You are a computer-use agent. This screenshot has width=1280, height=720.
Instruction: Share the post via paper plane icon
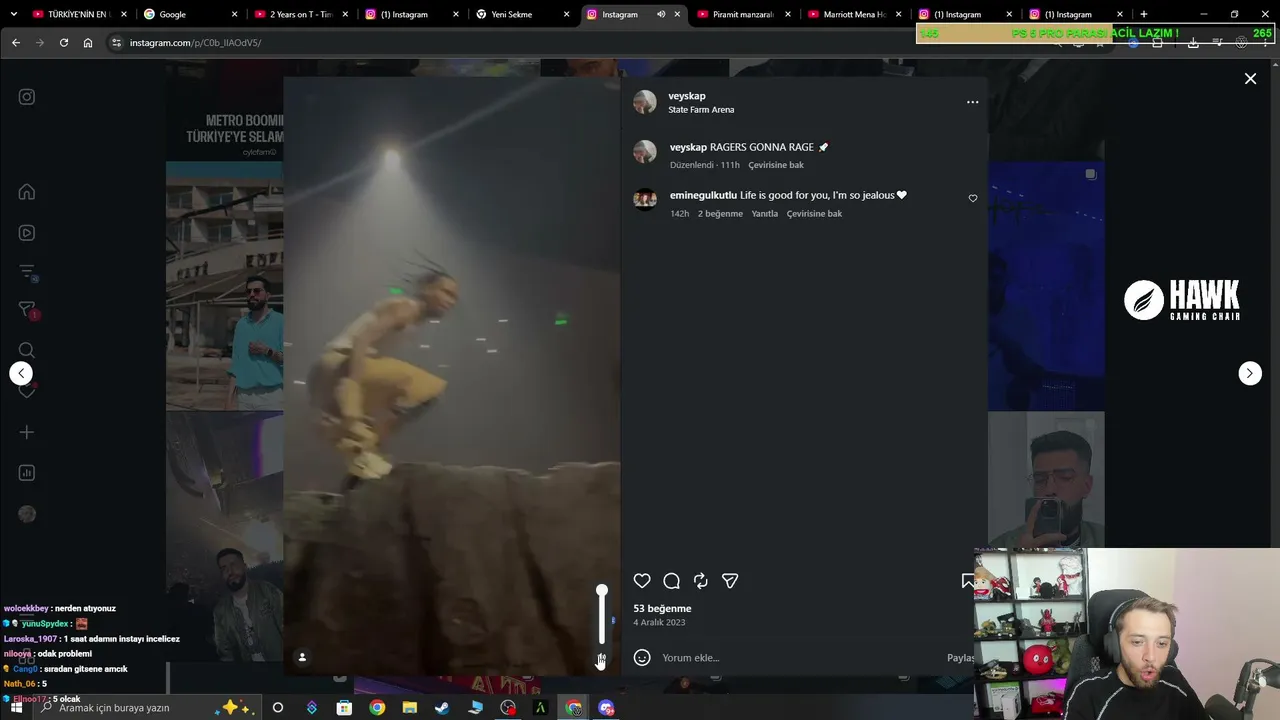730,581
